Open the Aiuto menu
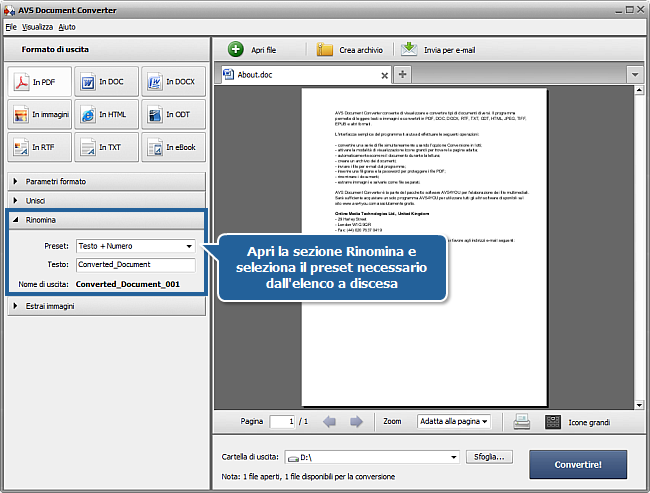The width and height of the screenshot is (650, 493). pos(67,27)
